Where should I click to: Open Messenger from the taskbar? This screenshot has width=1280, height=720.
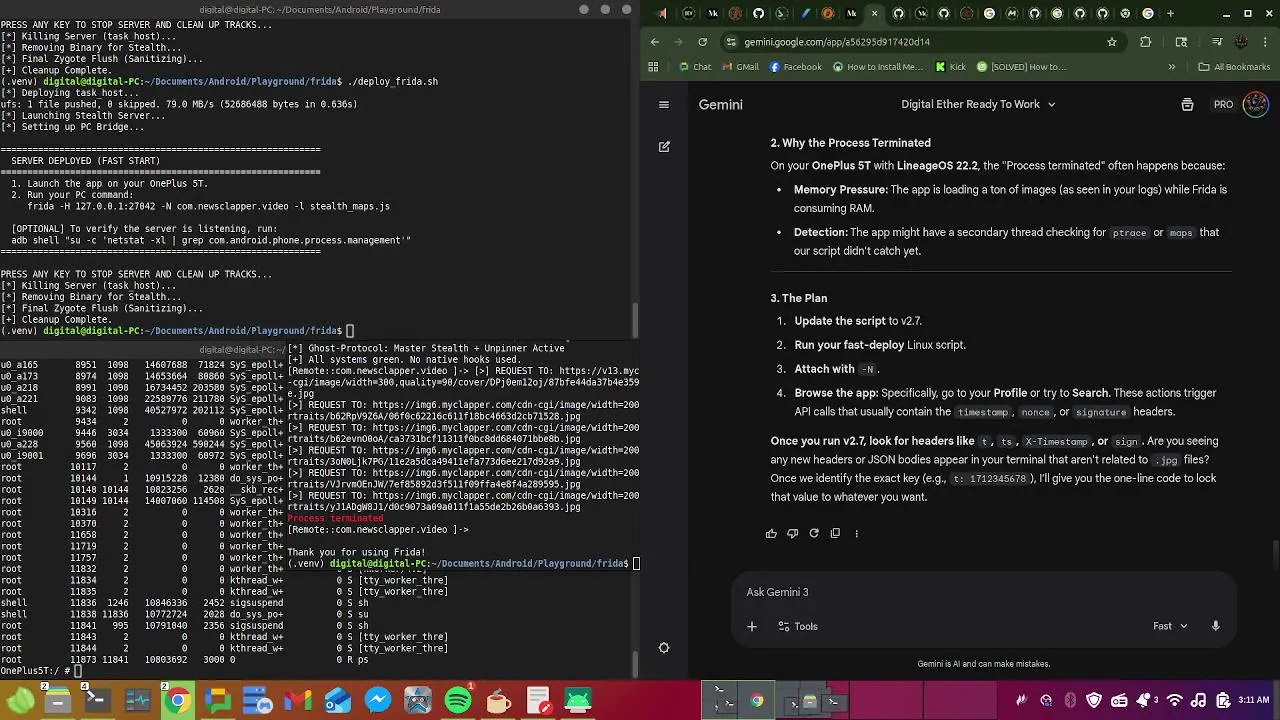(378, 701)
